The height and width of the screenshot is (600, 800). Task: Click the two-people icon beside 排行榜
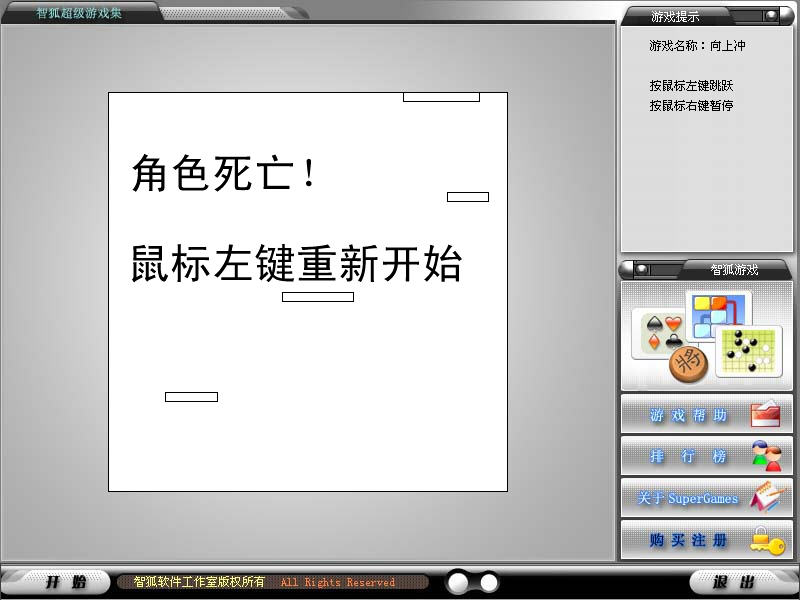[766, 456]
